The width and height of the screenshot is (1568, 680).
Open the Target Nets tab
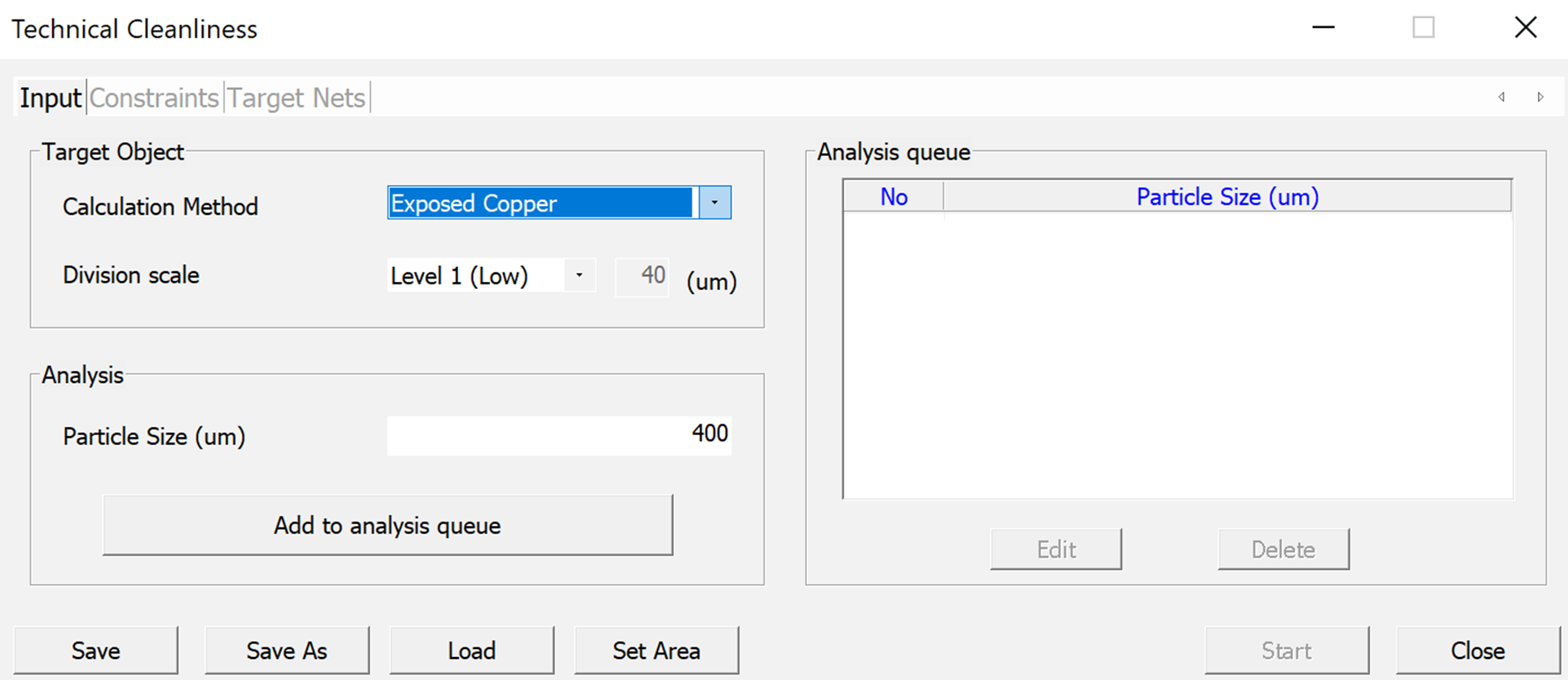(296, 98)
